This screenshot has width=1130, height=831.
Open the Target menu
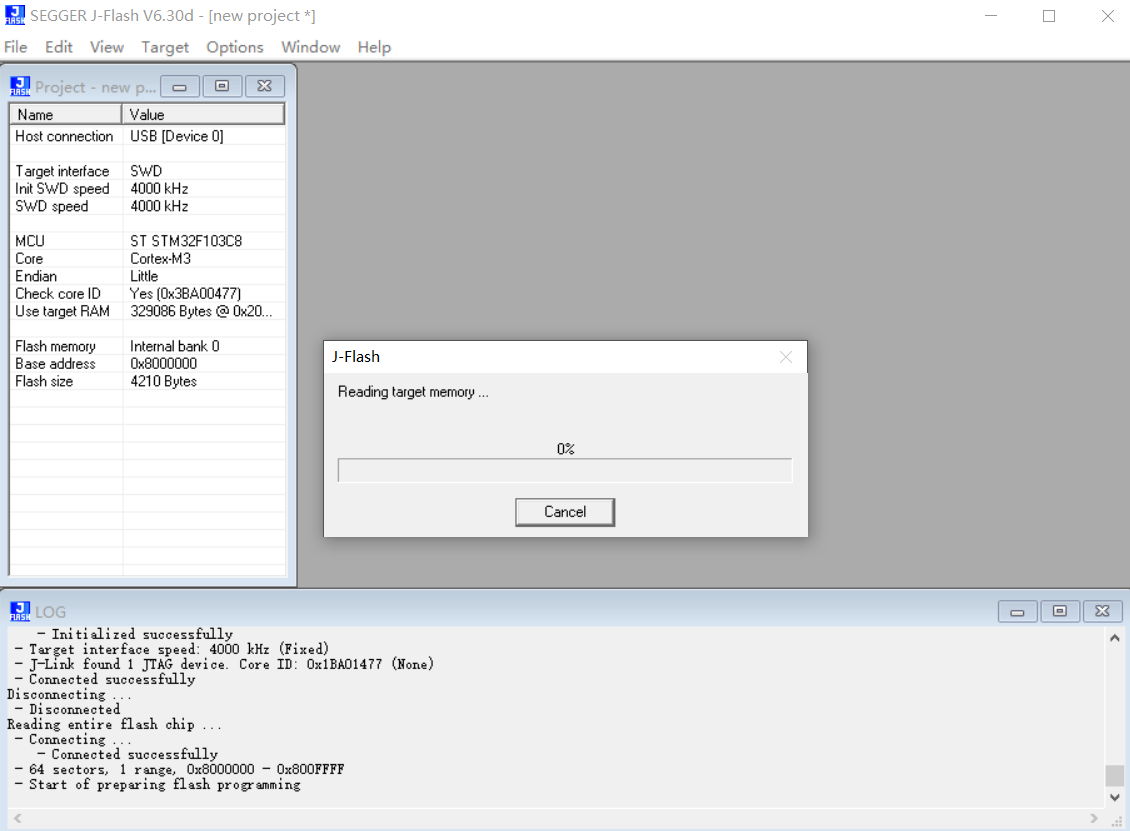coord(165,47)
